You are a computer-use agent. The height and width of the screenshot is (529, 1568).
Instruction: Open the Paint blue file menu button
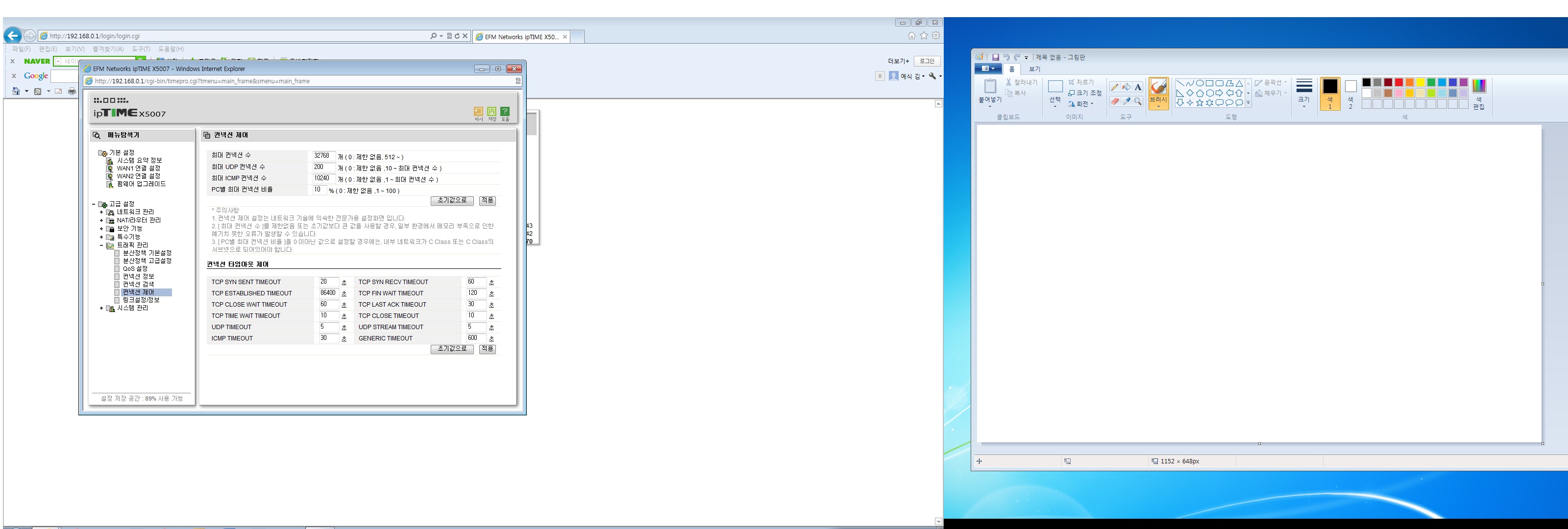987,69
